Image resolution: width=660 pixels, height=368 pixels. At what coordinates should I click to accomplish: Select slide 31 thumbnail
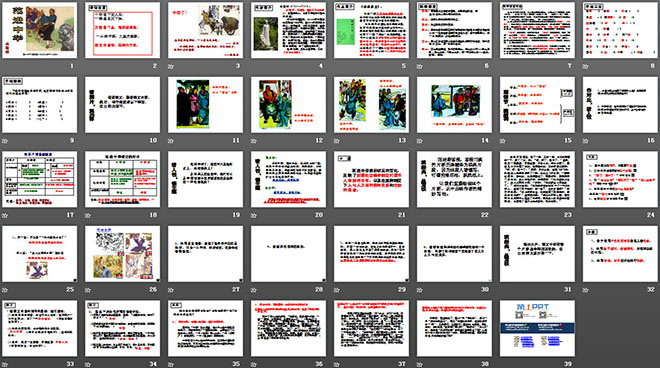pyautogui.click(x=537, y=253)
